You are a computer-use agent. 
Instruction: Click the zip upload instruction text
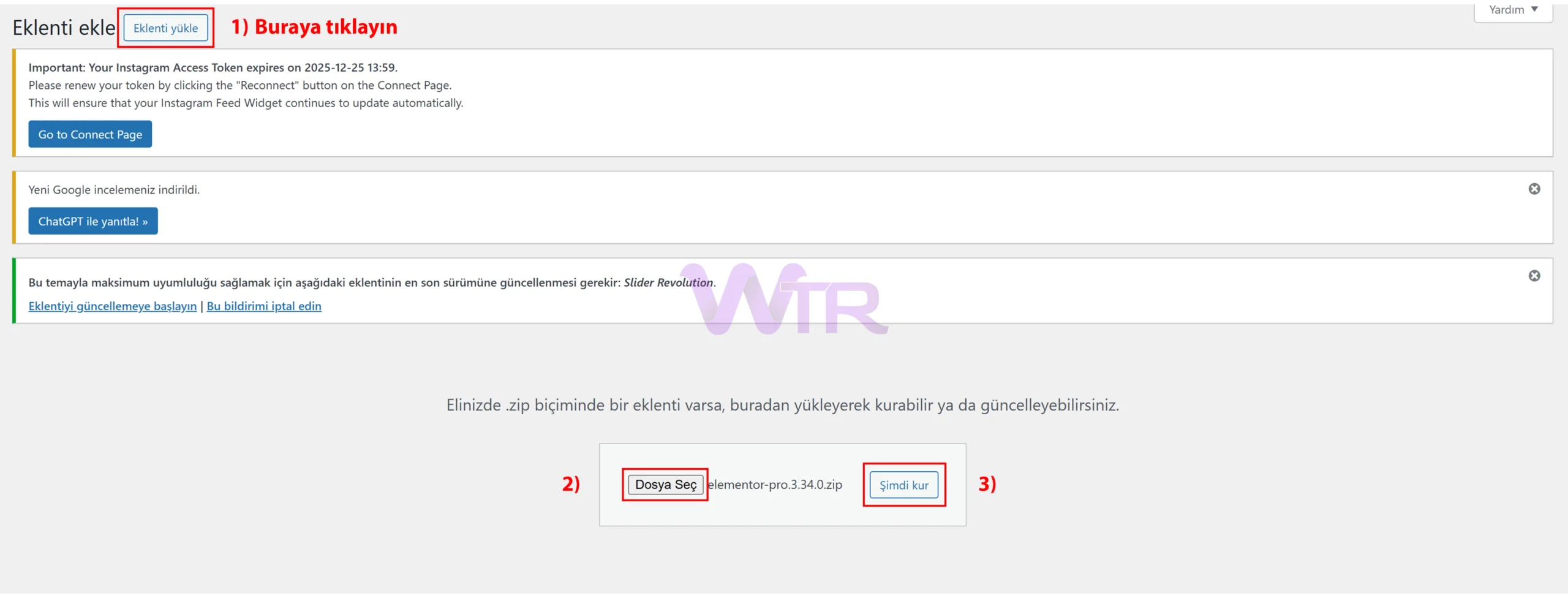(x=782, y=405)
